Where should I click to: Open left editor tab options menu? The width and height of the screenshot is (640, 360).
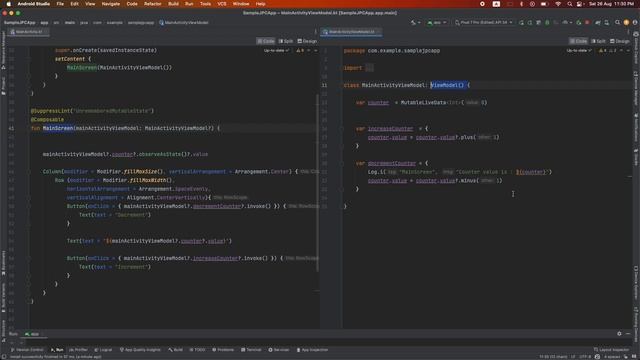coord(316,32)
